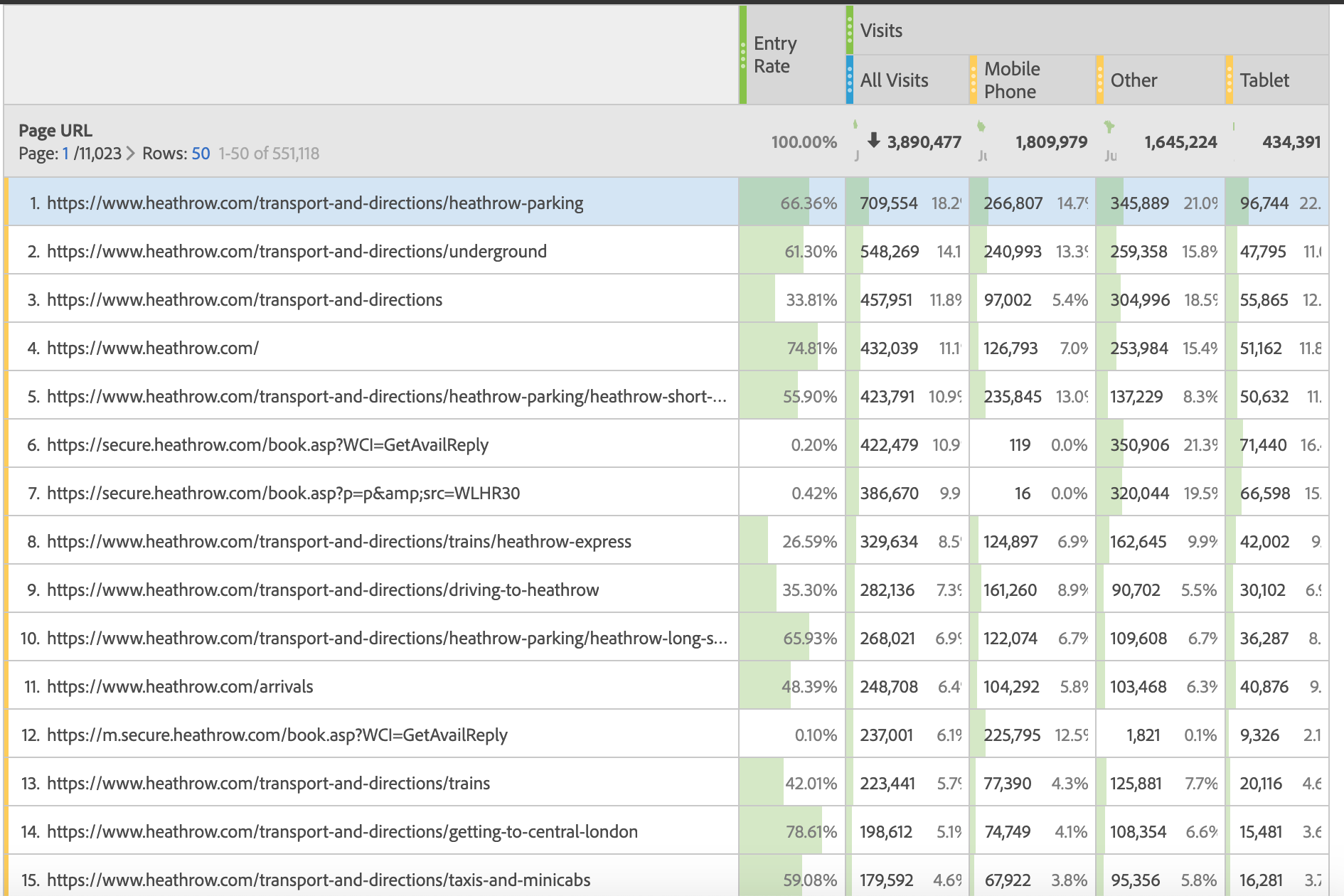Click the Page URL dimension label
Image resolution: width=1344 pixels, height=896 pixels.
55,130
